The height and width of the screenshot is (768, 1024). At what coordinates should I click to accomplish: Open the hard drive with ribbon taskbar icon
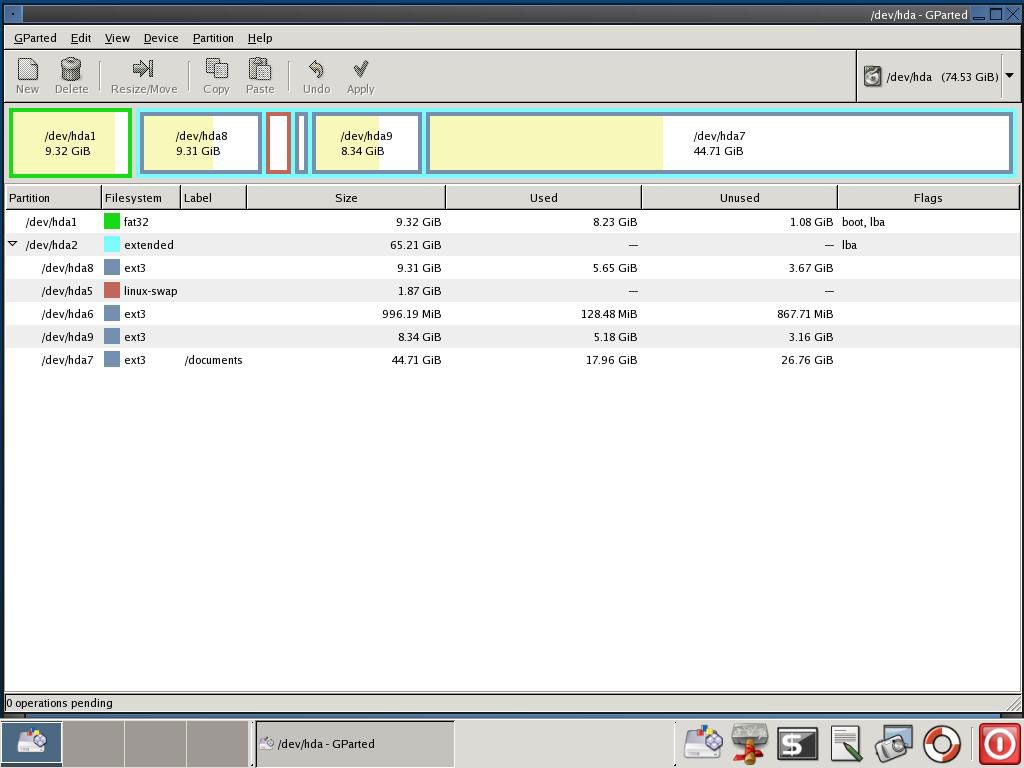[x=750, y=743]
